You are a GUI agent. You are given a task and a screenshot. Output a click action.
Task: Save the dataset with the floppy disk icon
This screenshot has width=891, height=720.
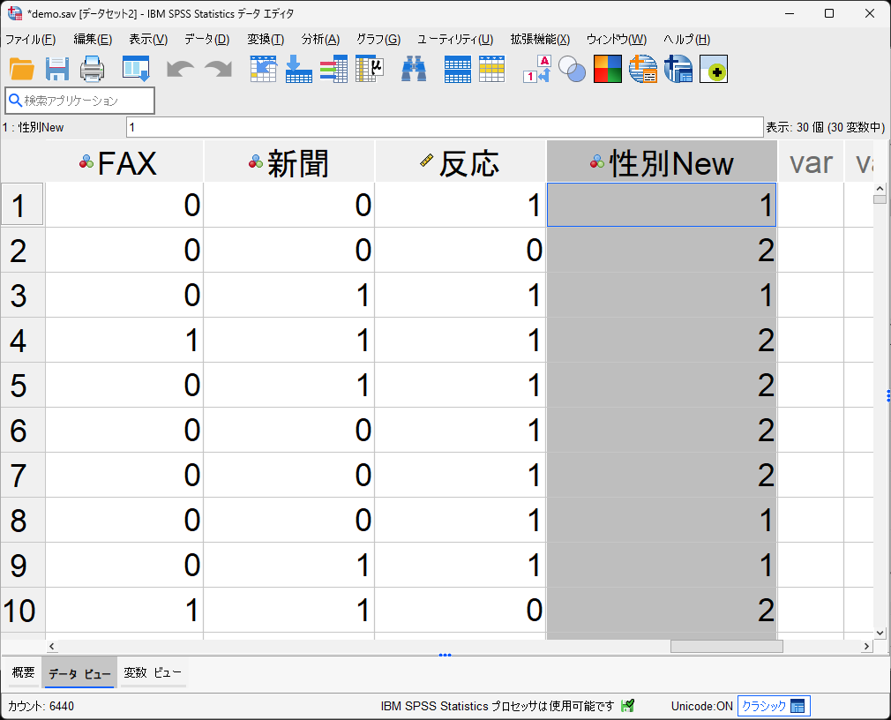click(x=57, y=69)
